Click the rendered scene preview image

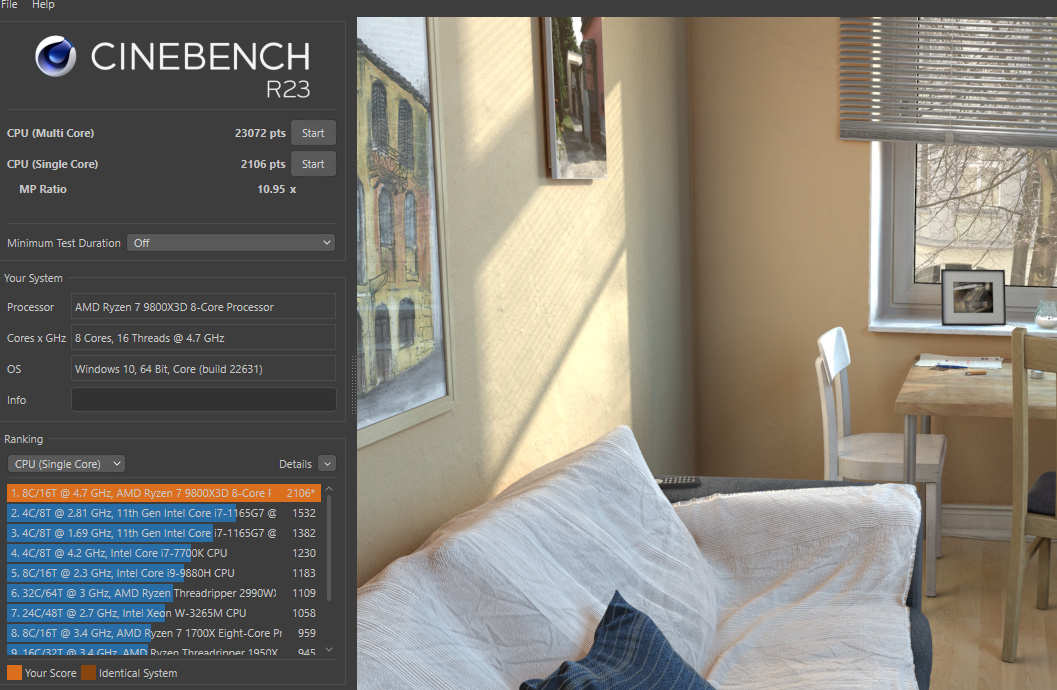pyautogui.click(x=706, y=353)
